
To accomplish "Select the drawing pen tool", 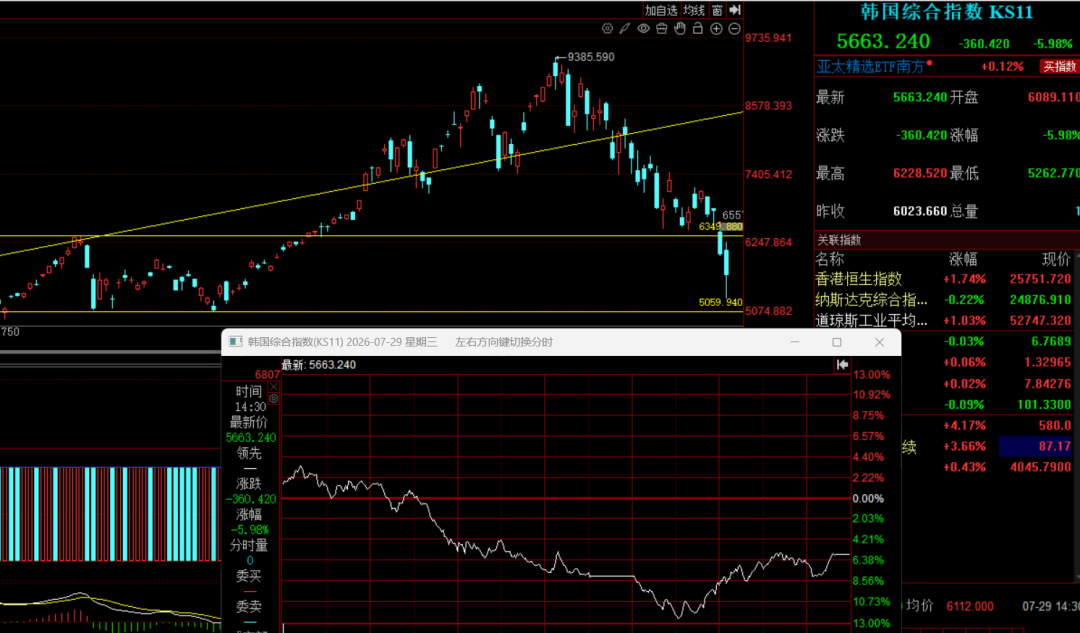I will 625,28.
